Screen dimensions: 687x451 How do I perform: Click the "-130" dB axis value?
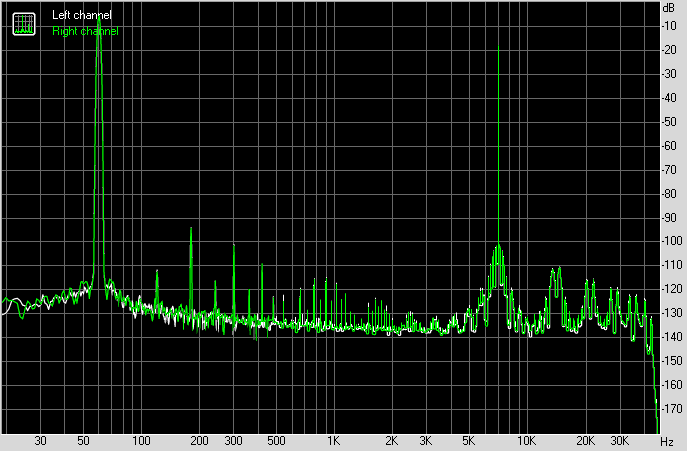tap(672, 313)
